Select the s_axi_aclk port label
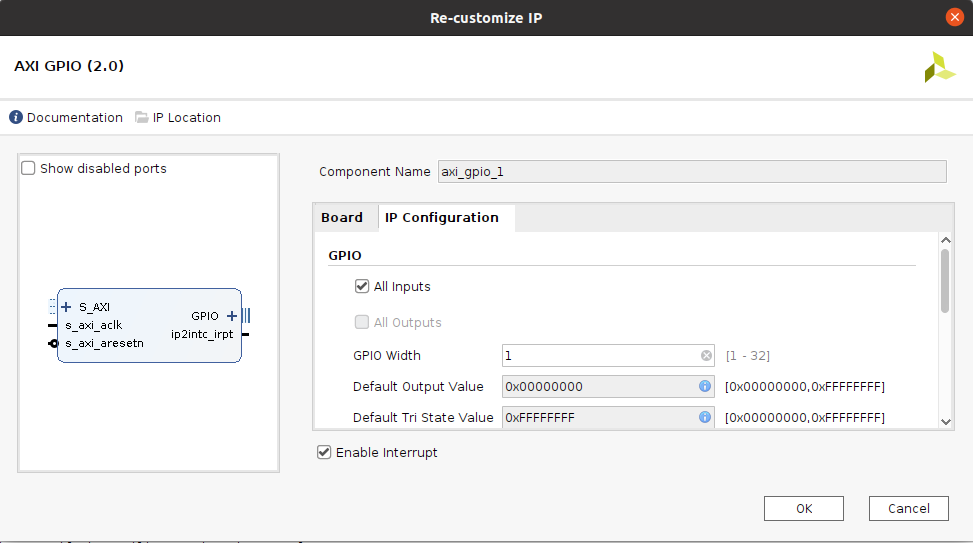973x543 pixels. click(x=94, y=325)
